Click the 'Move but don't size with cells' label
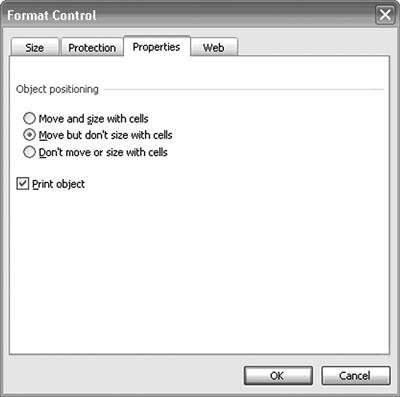The image size is (400, 397). (x=105, y=135)
